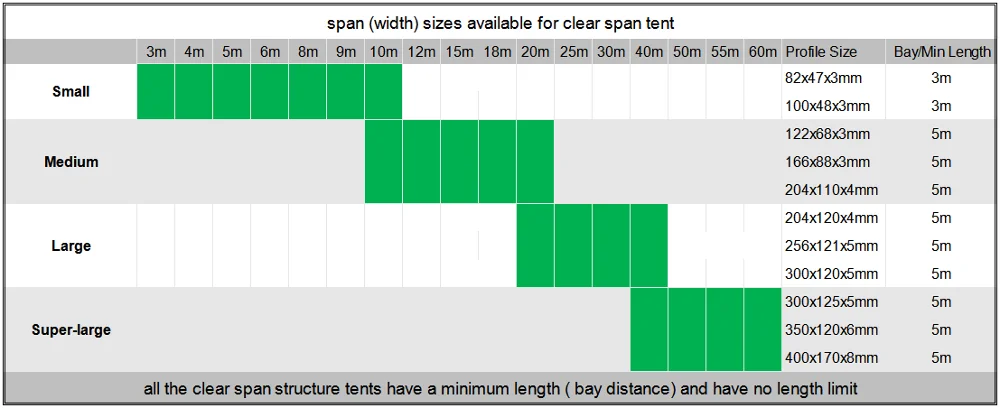
Task: Select the 60m column header
Action: coord(762,52)
